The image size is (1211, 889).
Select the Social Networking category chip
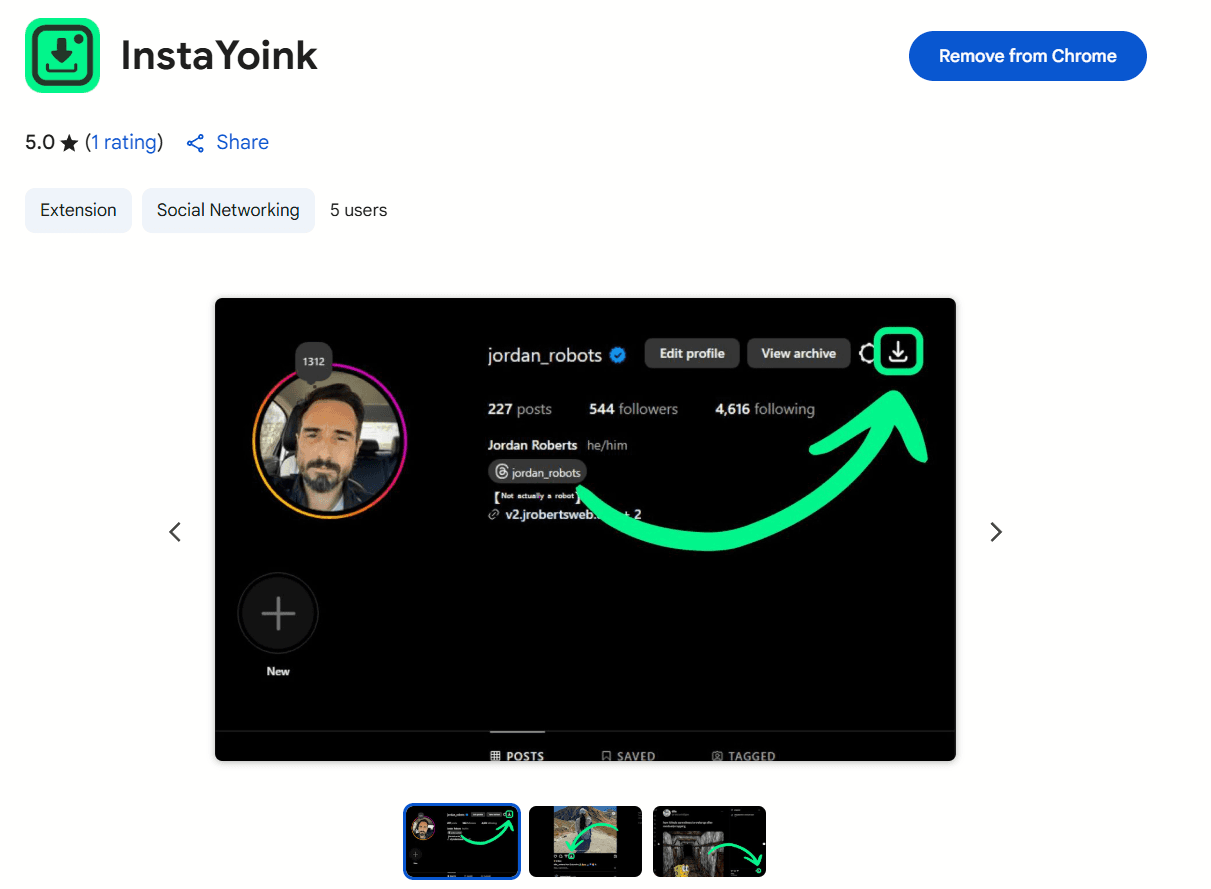228,210
